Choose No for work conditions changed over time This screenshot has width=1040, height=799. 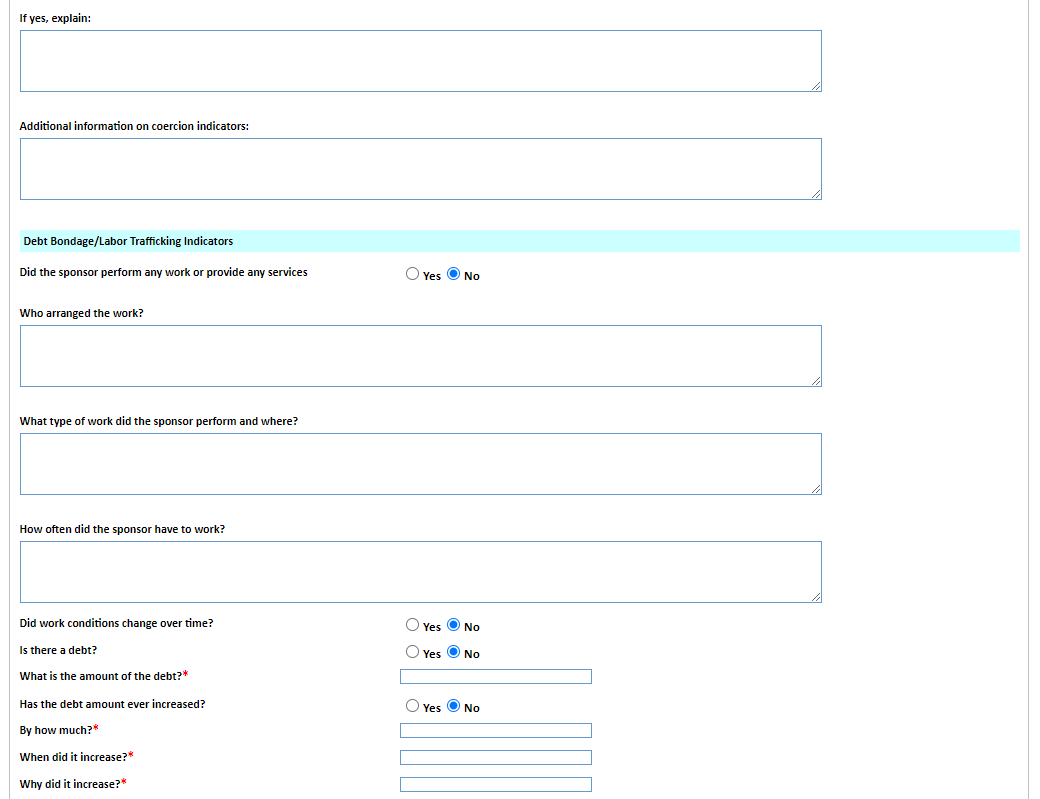click(x=454, y=625)
